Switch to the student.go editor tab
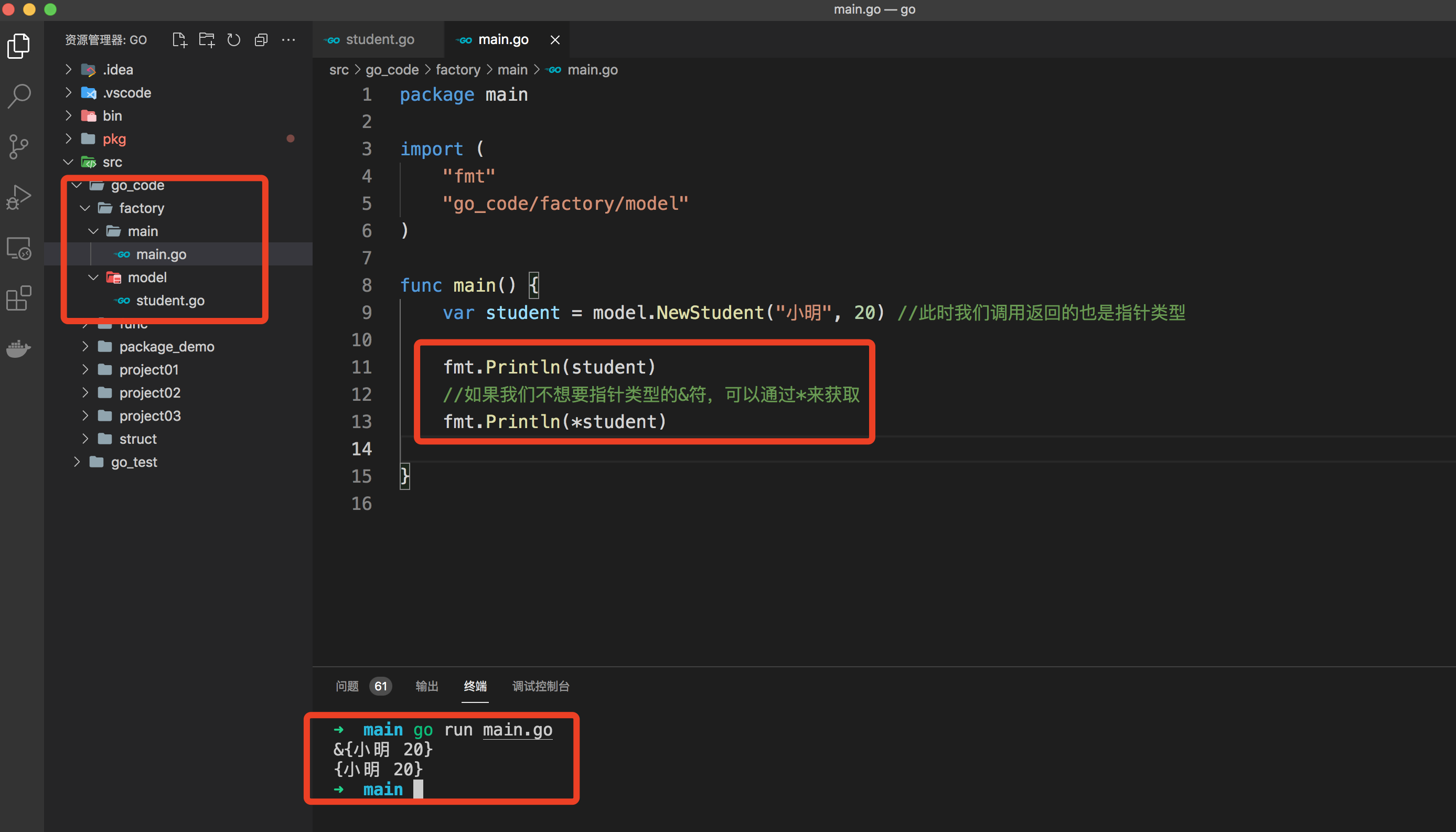The width and height of the screenshot is (1456, 832). point(379,40)
